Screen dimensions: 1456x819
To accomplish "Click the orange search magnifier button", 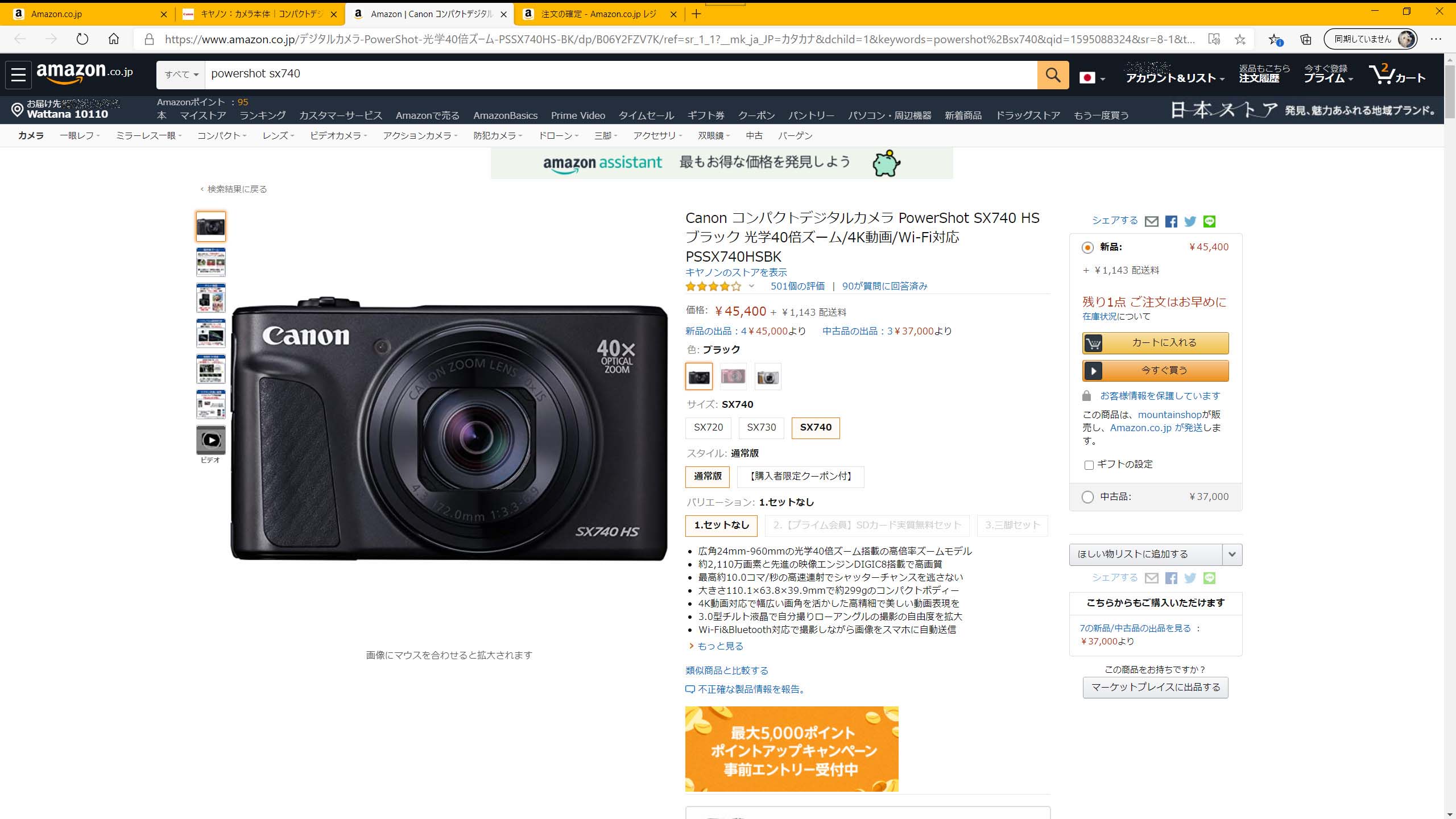I will [x=1053, y=75].
